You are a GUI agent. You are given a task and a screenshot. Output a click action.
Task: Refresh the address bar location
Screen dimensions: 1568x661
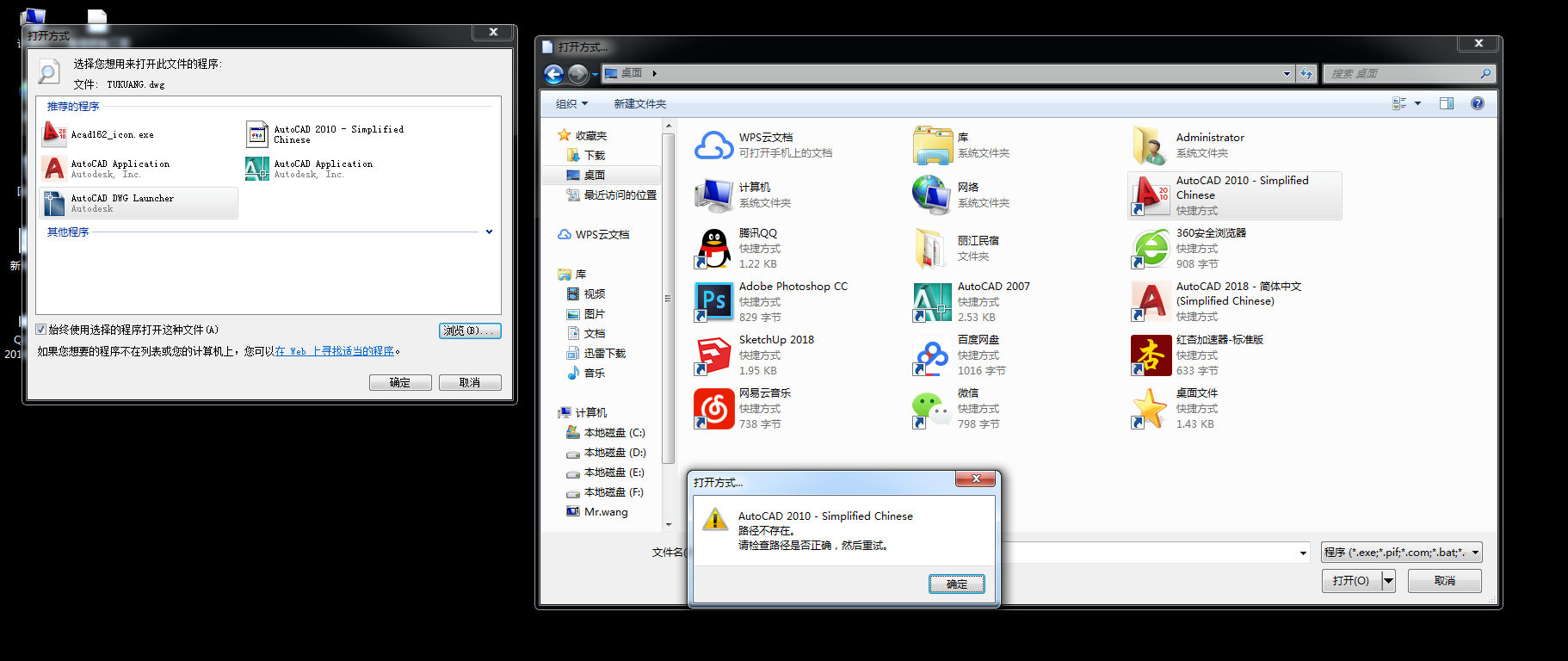point(1306,74)
